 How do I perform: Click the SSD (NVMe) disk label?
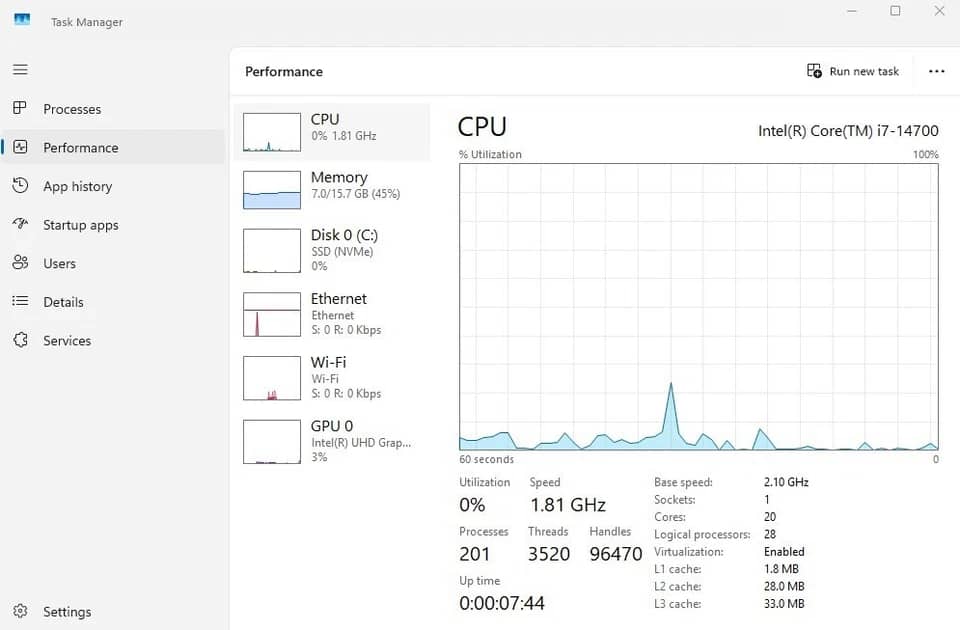pyautogui.click(x=342, y=252)
